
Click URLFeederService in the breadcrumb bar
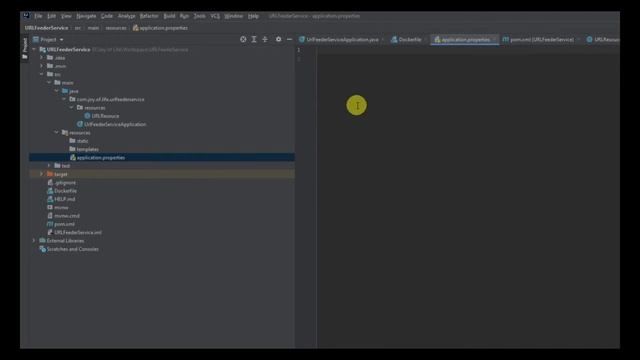pyautogui.click(x=47, y=28)
